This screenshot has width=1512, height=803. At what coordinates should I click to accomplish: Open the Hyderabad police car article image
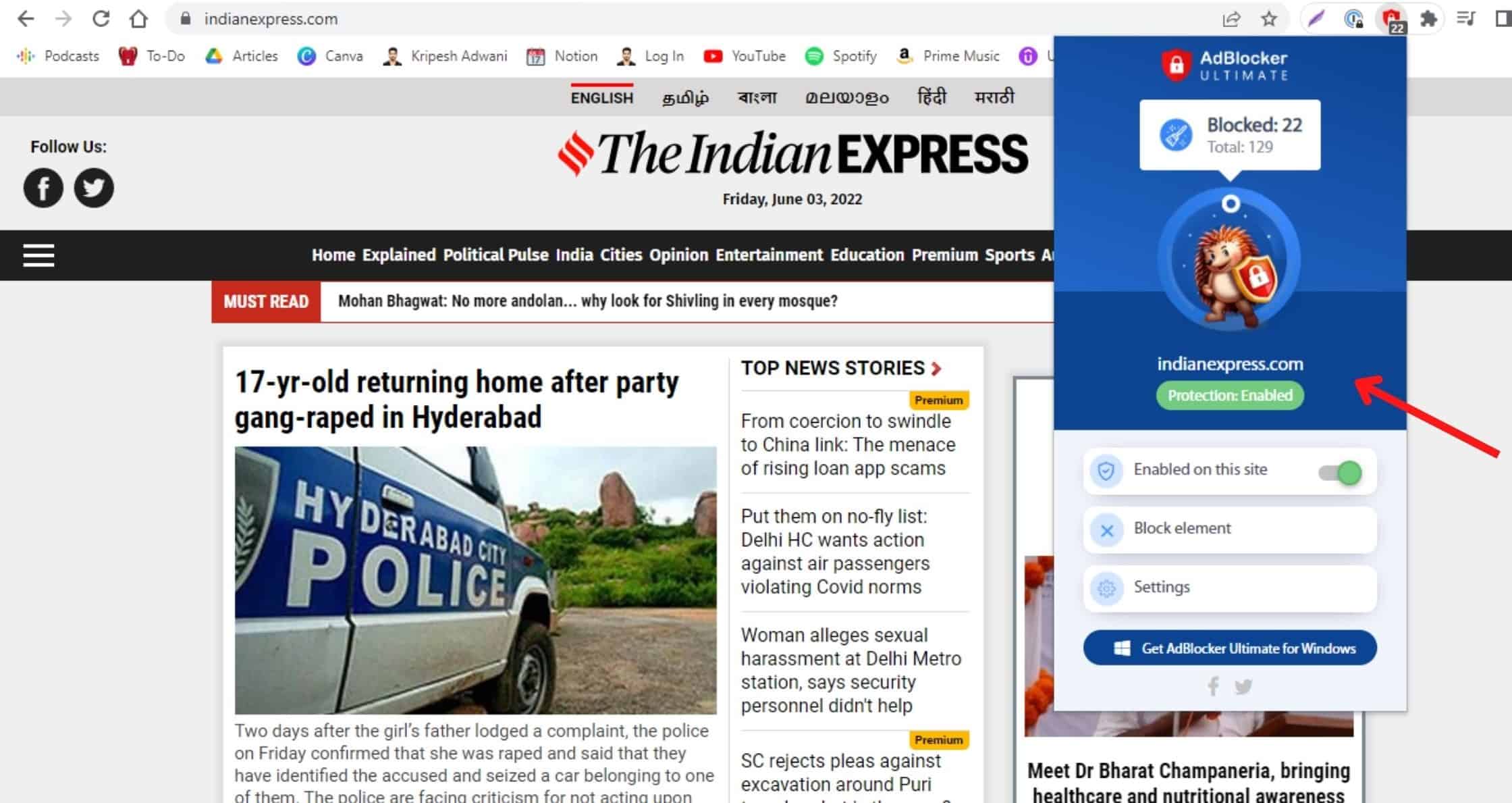[x=475, y=580]
